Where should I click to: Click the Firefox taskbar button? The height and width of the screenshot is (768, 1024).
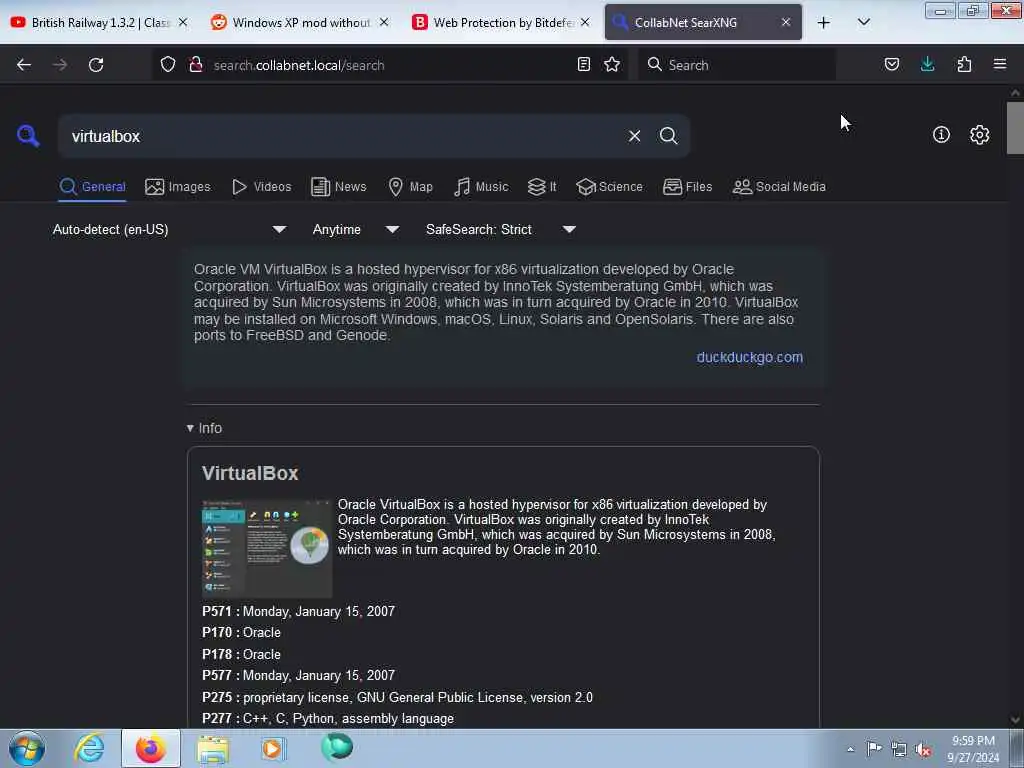point(151,748)
